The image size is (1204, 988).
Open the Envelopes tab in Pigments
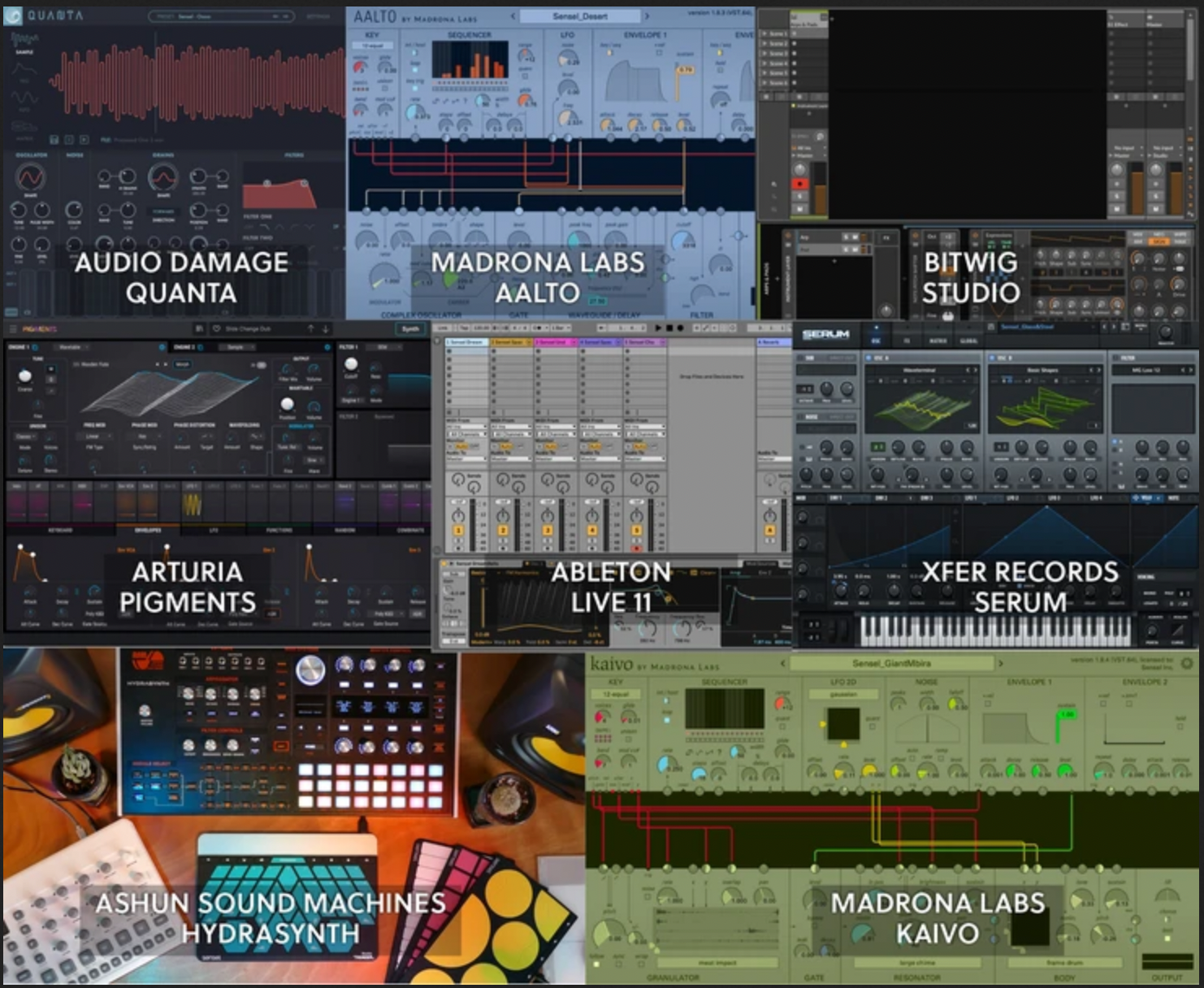point(148,531)
